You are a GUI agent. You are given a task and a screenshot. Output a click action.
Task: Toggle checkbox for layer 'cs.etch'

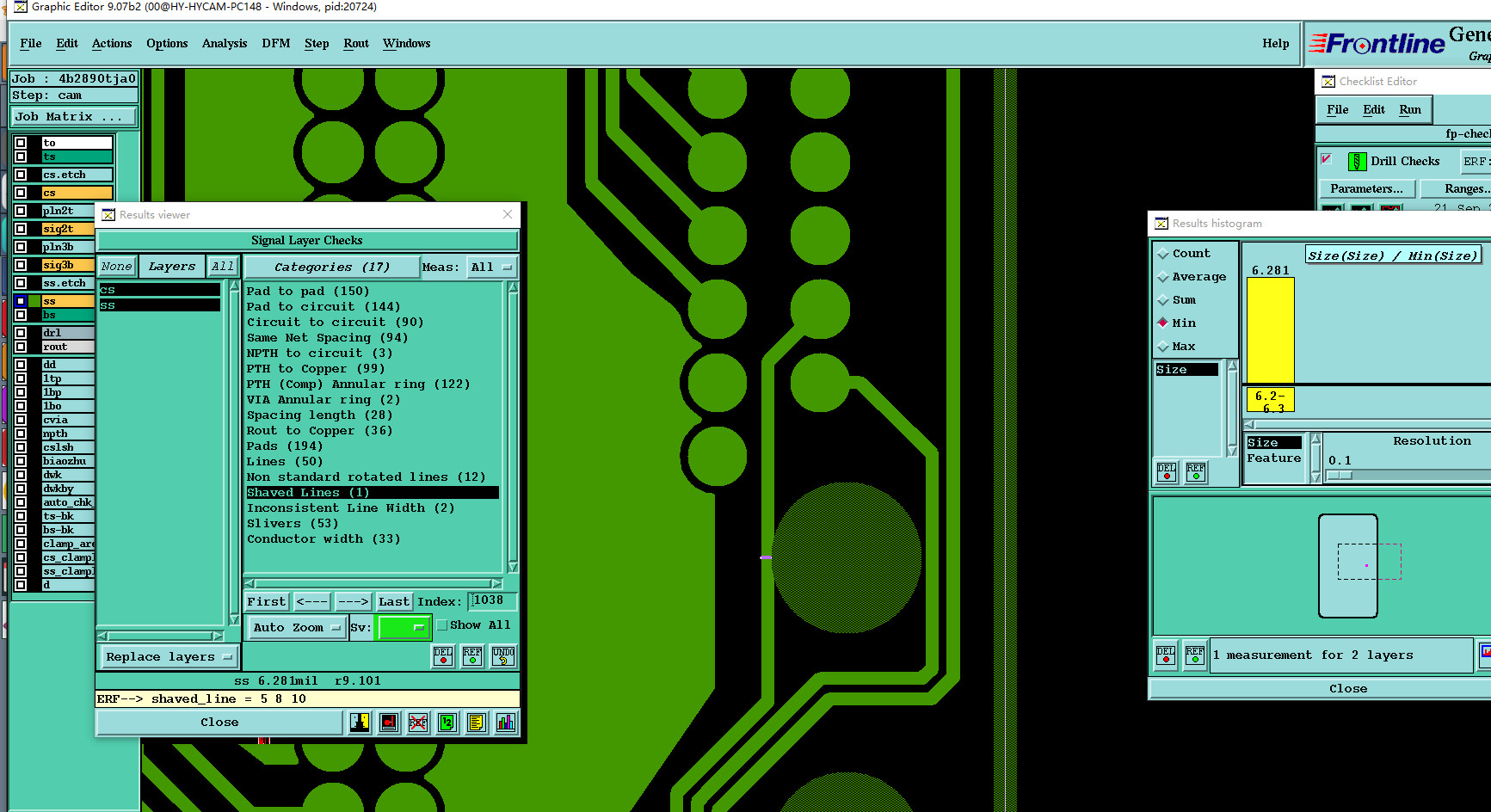pos(21,175)
